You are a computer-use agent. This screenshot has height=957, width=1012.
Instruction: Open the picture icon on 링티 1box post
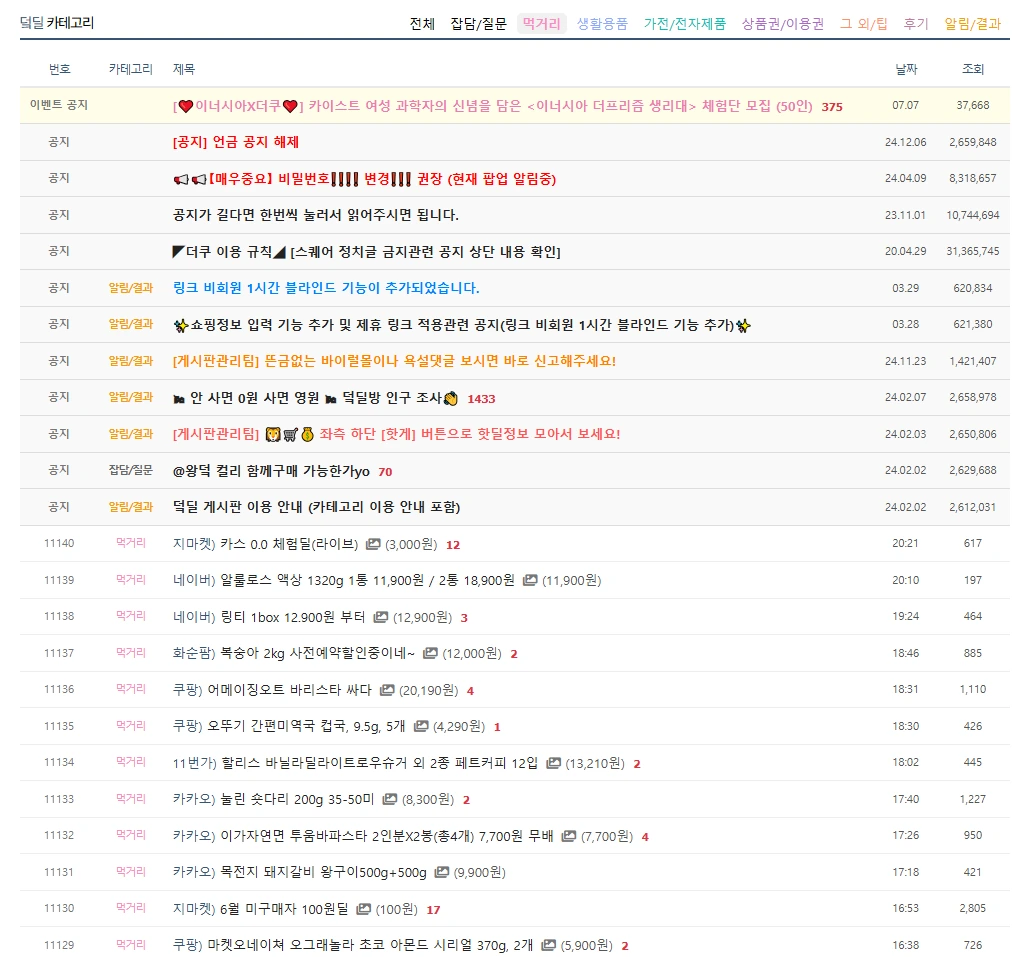point(380,617)
